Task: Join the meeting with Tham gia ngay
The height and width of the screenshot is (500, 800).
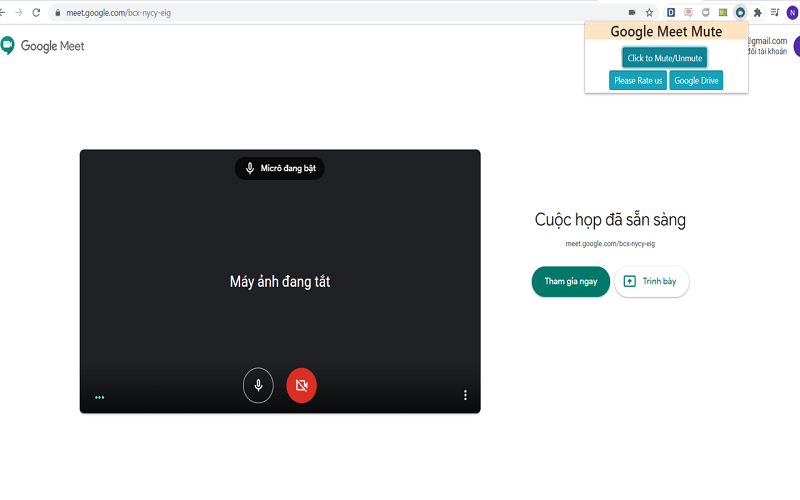Action: 570,281
